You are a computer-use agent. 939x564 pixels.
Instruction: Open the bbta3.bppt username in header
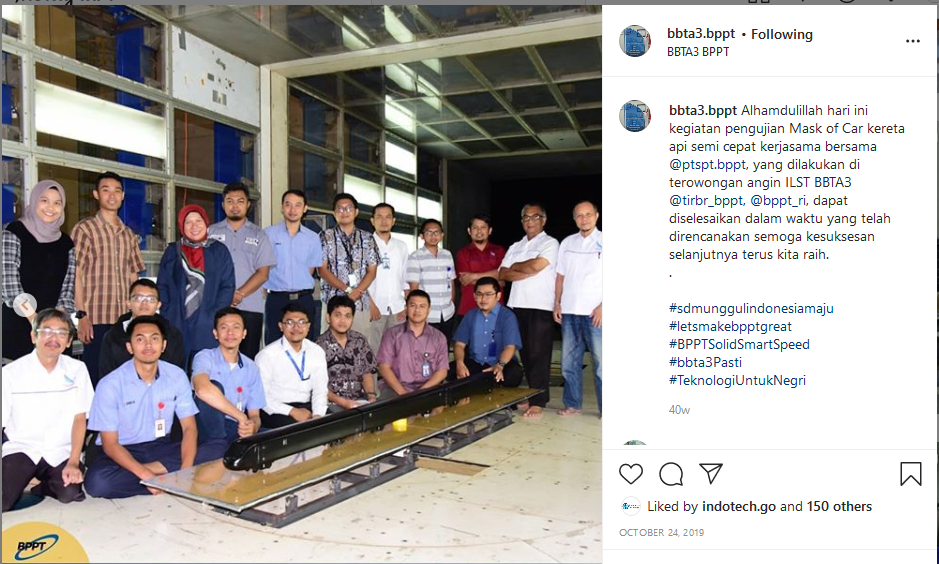point(701,35)
